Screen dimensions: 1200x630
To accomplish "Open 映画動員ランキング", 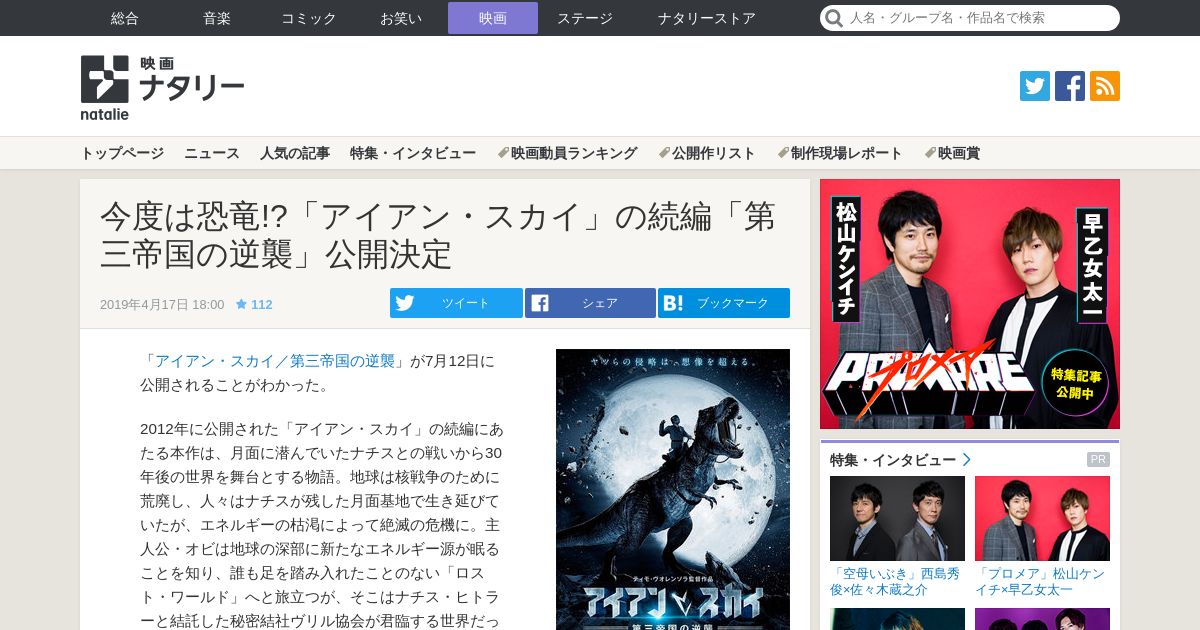I will coord(567,153).
